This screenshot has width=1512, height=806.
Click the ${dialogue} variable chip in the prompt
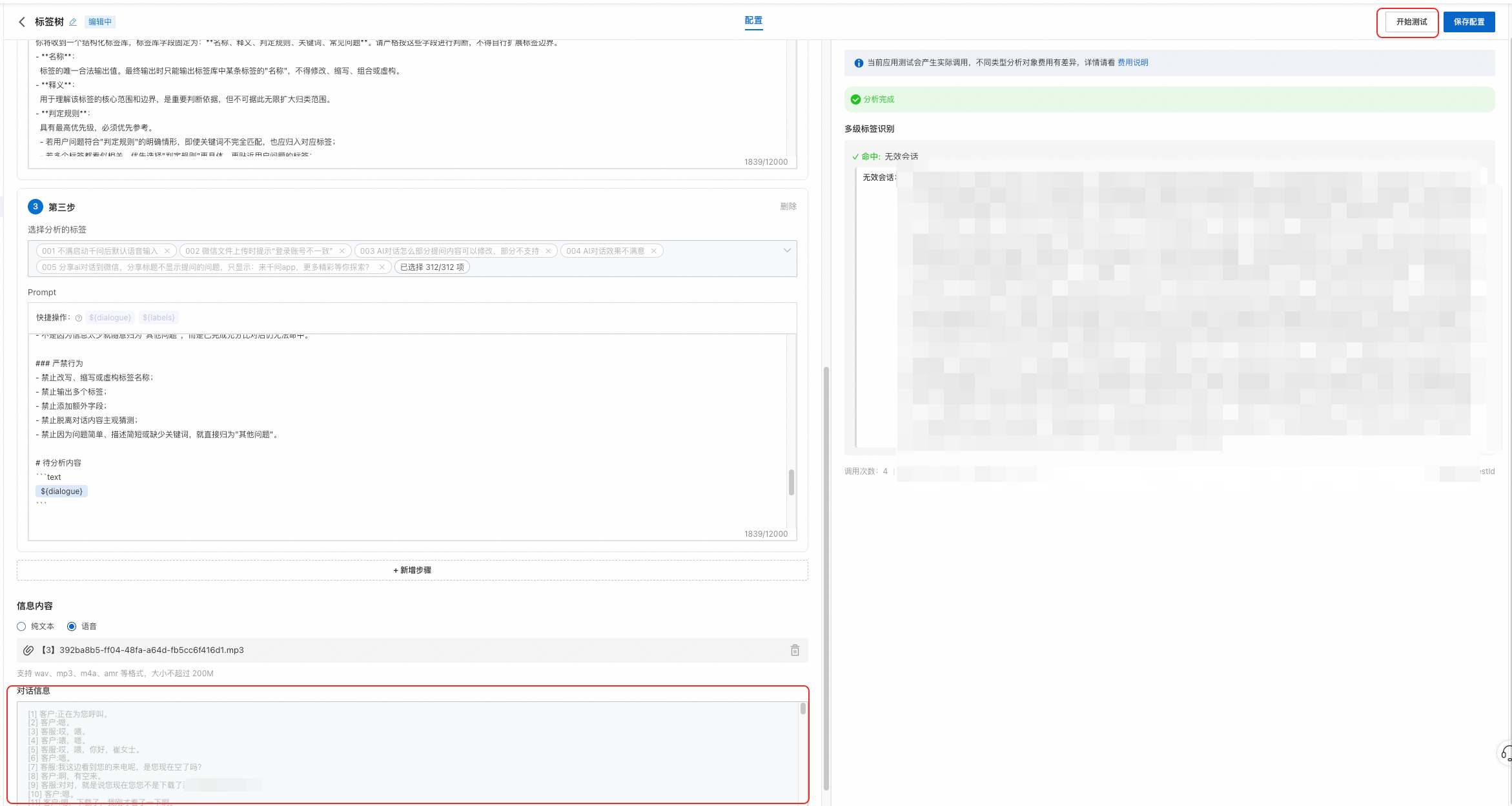(61, 491)
